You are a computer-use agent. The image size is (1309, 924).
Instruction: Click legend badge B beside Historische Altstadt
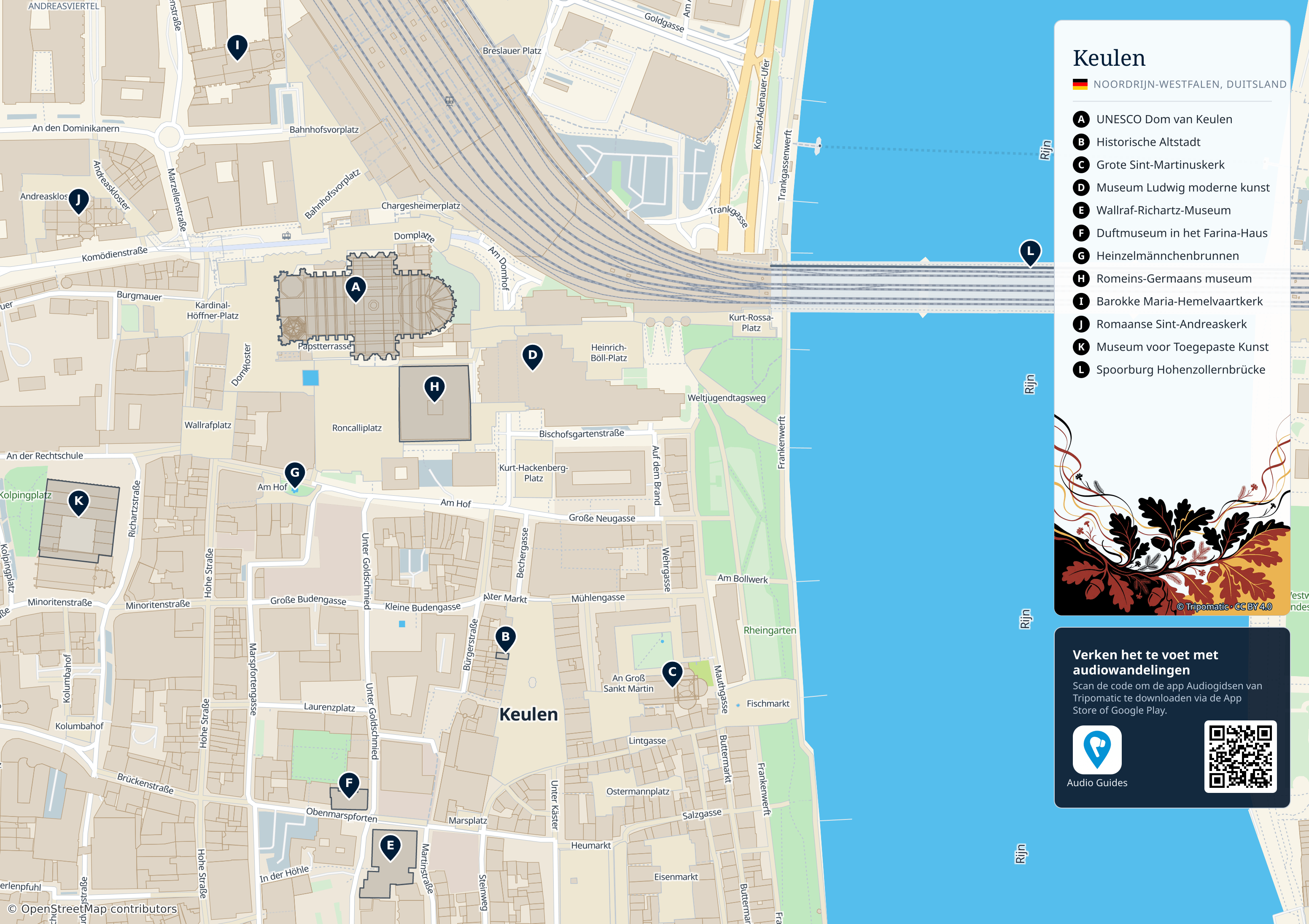click(1081, 142)
